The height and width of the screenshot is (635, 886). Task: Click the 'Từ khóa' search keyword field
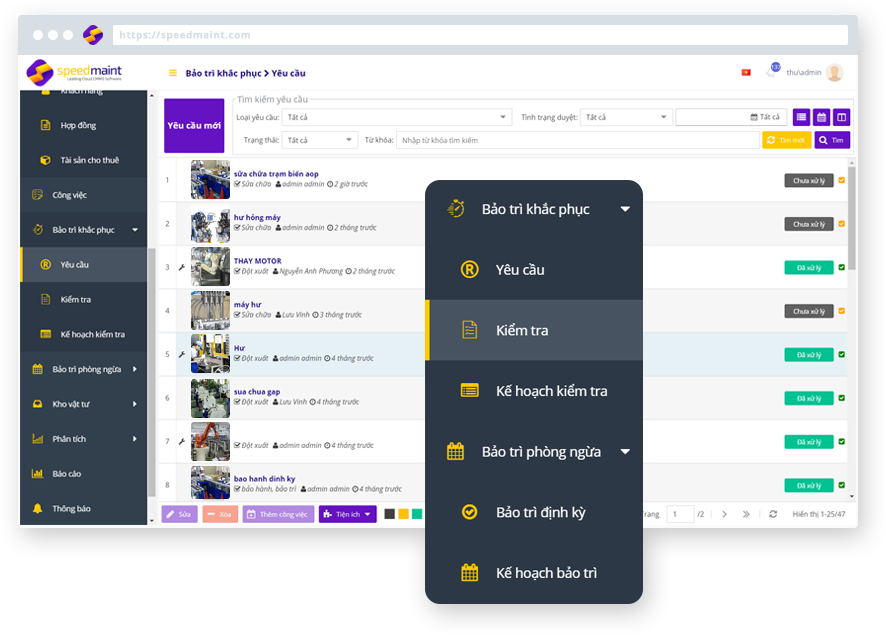577,140
